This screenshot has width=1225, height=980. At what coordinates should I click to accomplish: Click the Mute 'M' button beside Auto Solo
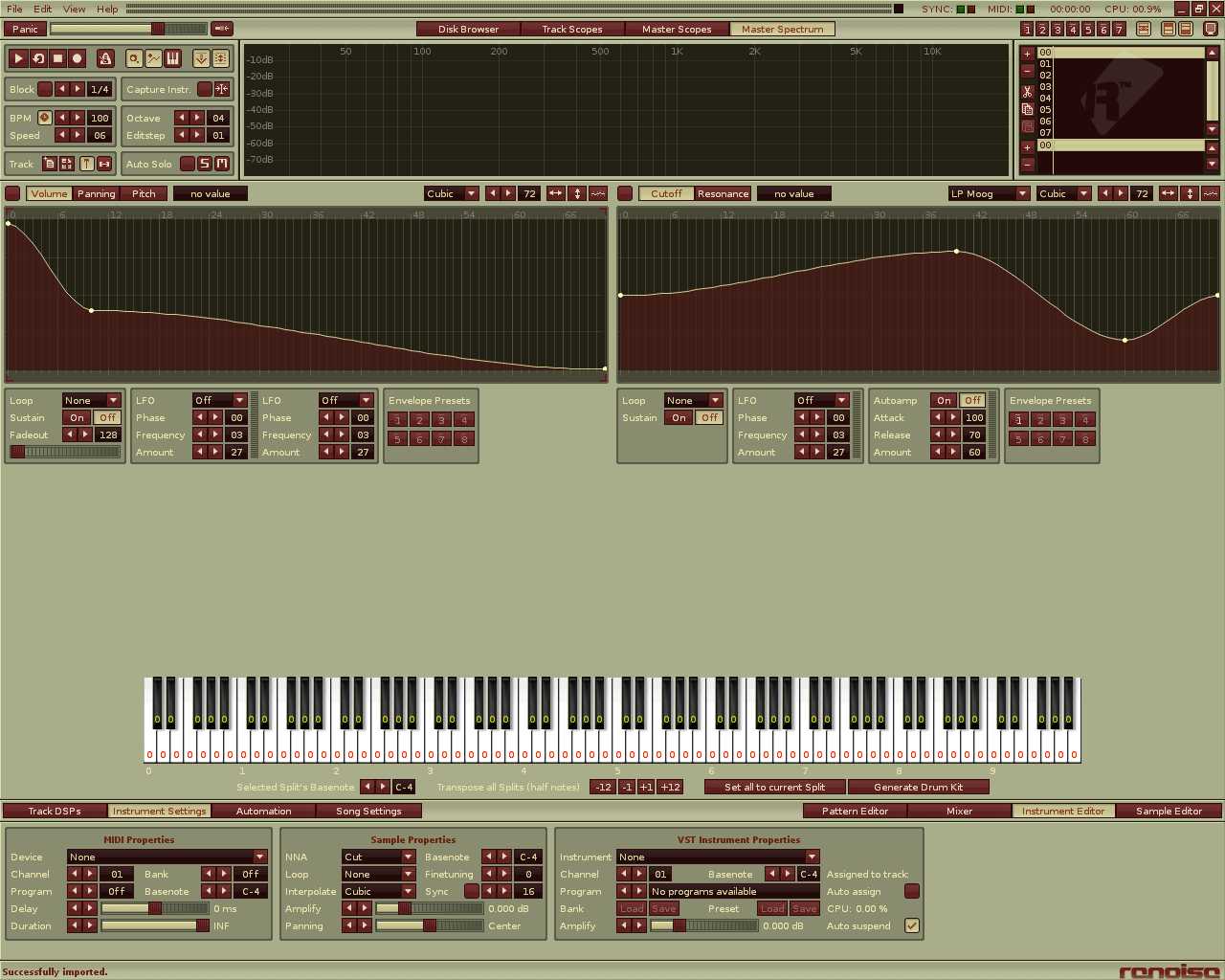[221, 164]
